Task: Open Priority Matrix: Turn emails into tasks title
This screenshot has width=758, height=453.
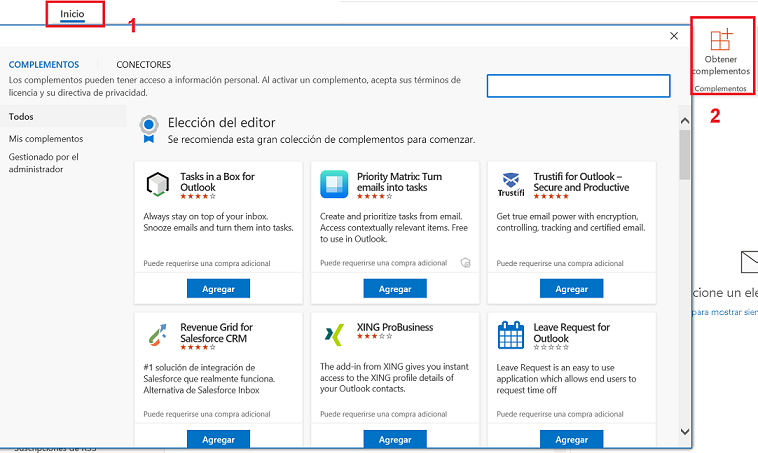Action: [399, 182]
